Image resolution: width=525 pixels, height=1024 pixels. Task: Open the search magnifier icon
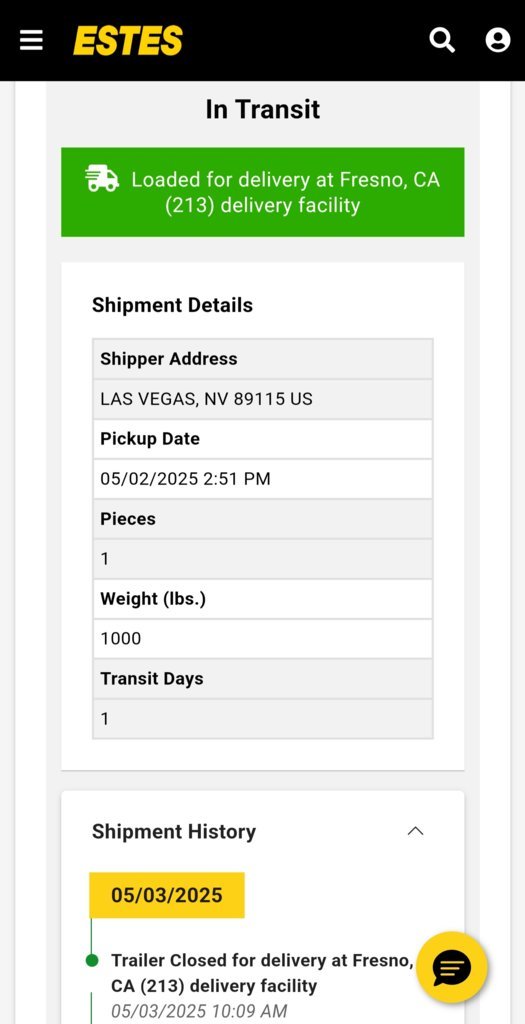(441, 40)
